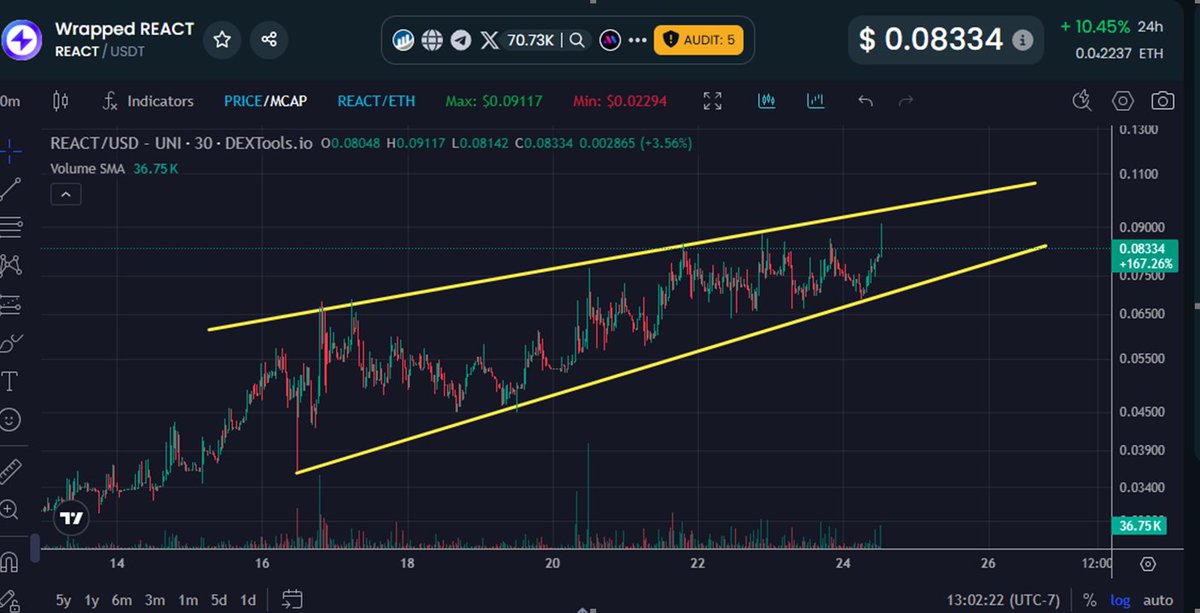Open the Indicators menu

148,101
